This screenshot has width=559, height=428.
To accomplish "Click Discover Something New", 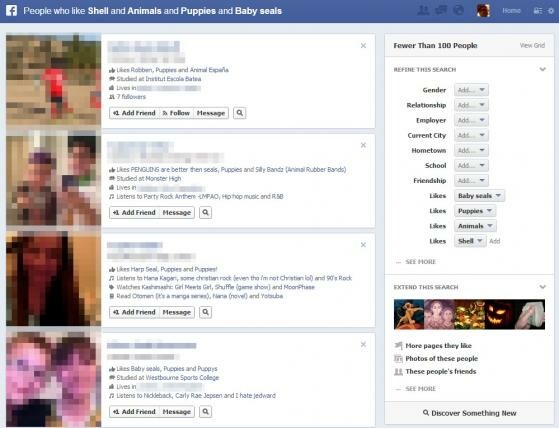I will click(x=469, y=413).
